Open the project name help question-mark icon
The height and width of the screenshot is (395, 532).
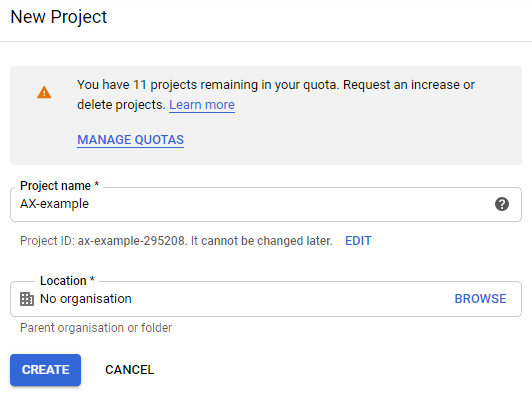pyautogui.click(x=501, y=204)
